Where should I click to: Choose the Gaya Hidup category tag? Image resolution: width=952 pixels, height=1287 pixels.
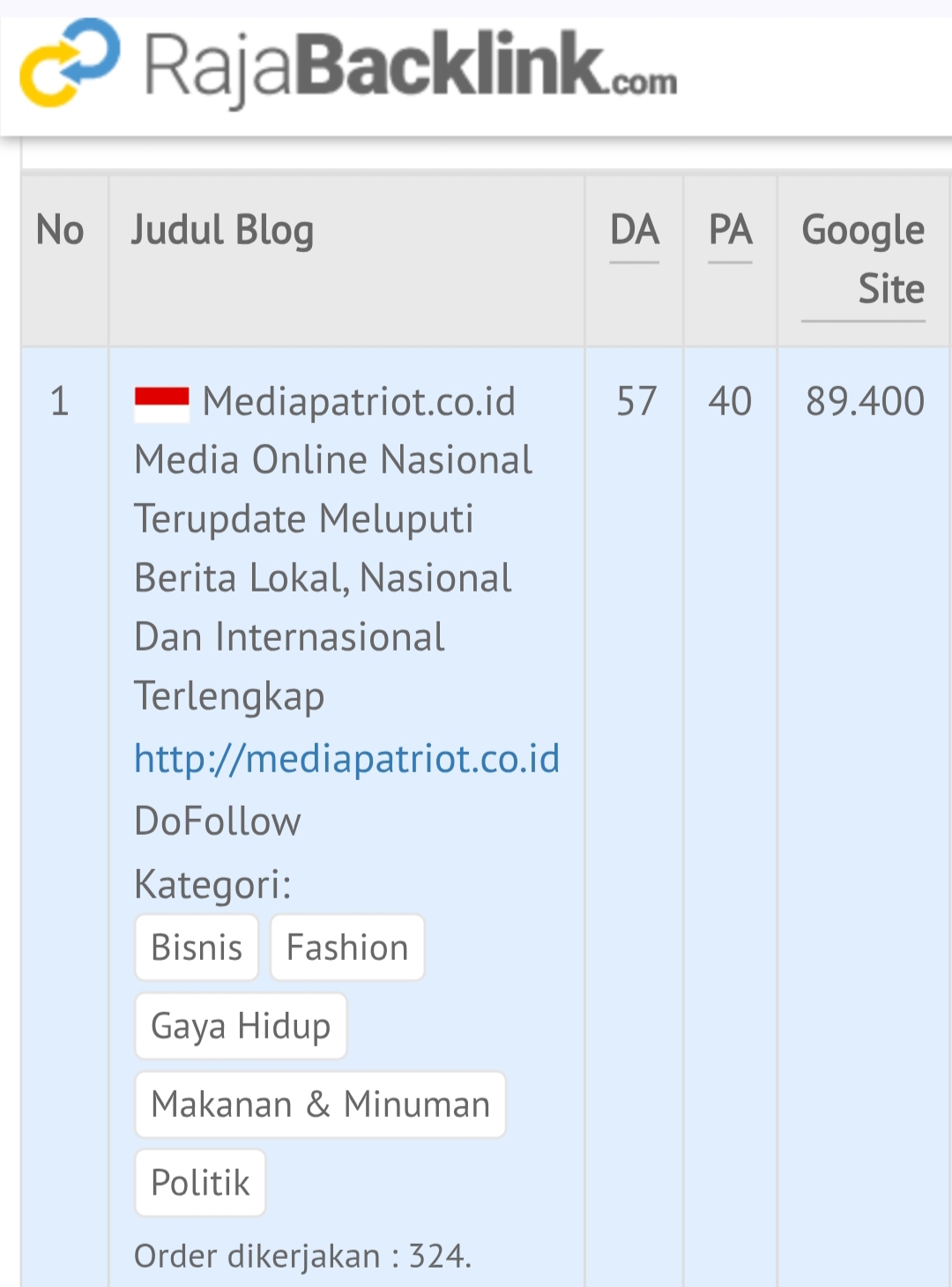click(x=241, y=1026)
